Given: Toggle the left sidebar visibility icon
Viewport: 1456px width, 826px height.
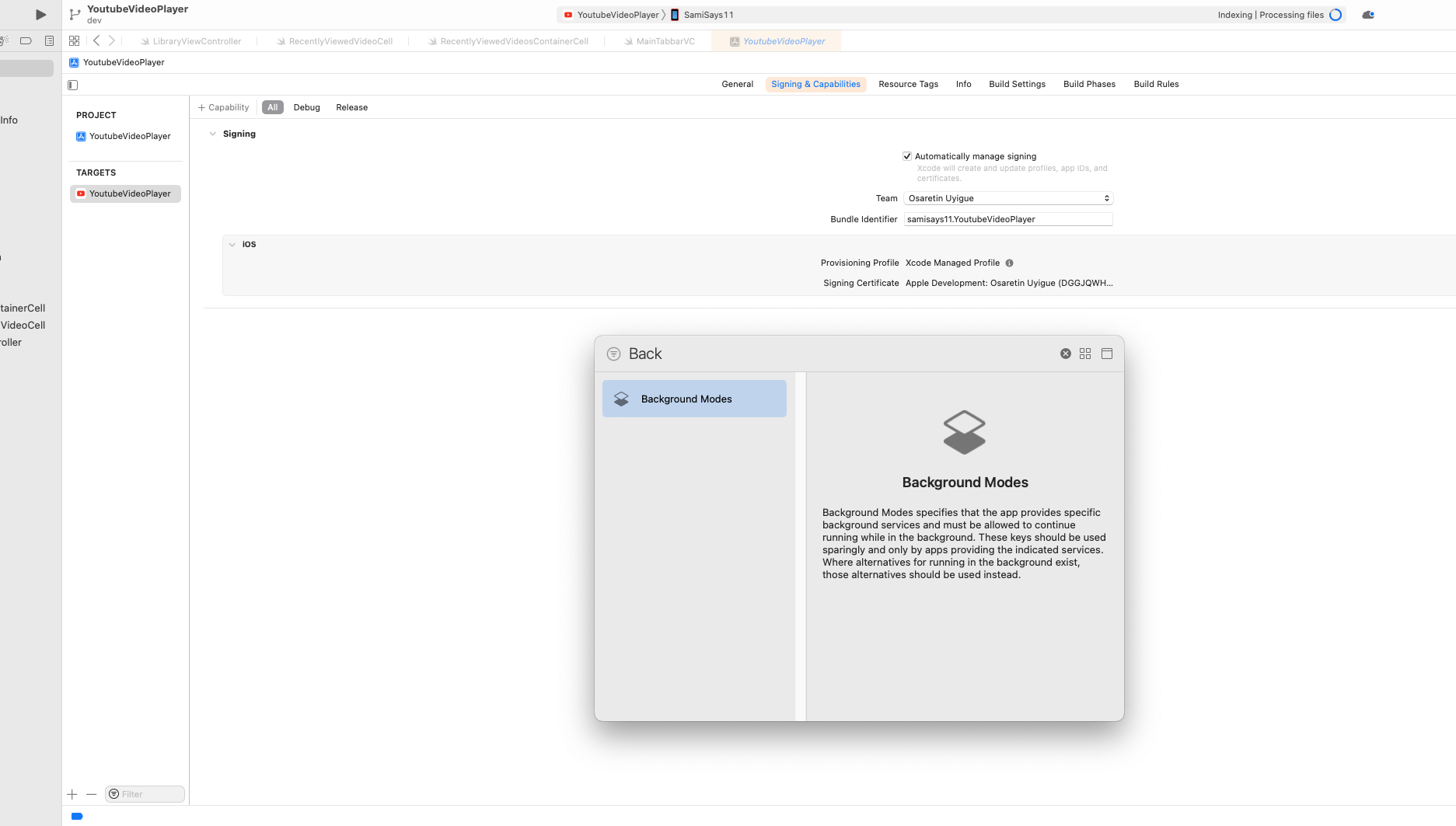Looking at the screenshot, I should coord(72,85).
